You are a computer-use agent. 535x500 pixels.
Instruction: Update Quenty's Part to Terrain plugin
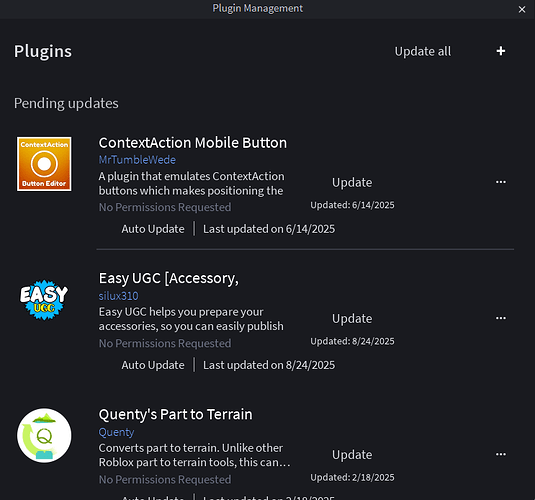coord(352,455)
